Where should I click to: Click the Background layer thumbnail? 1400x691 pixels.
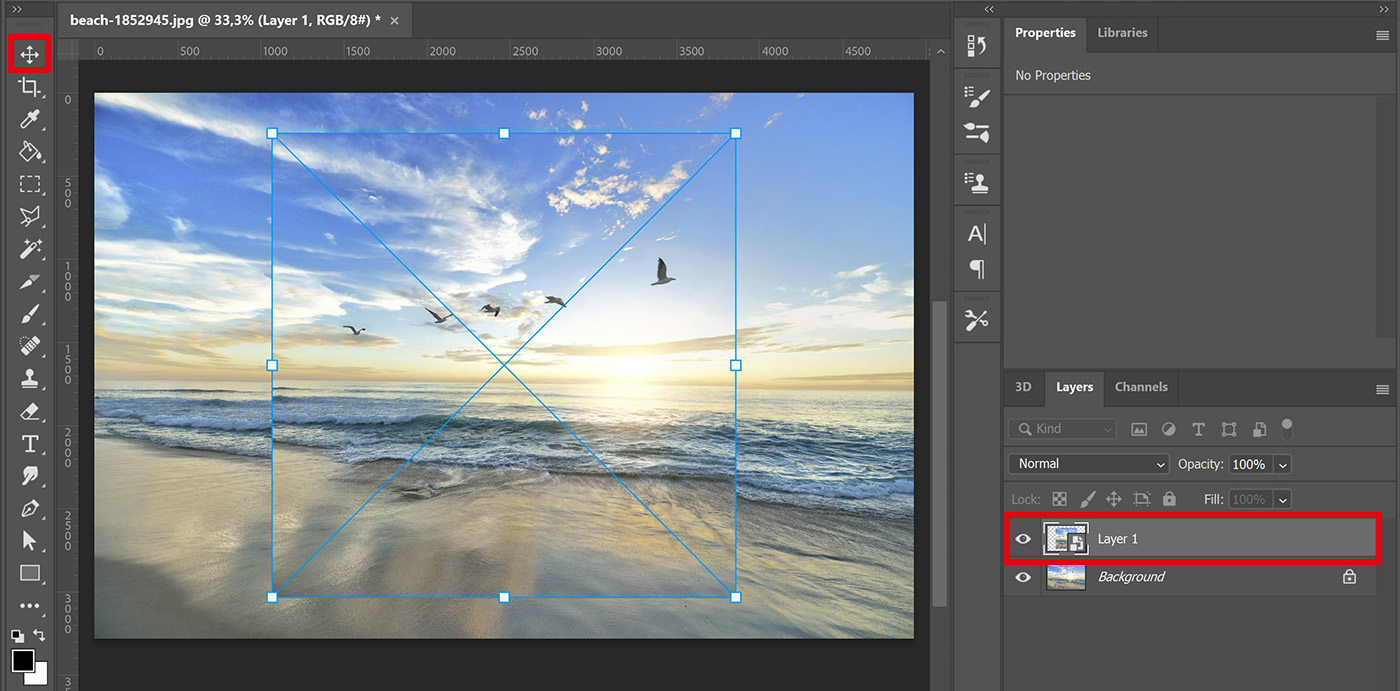pyautogui.click(x=1066, y=576)
